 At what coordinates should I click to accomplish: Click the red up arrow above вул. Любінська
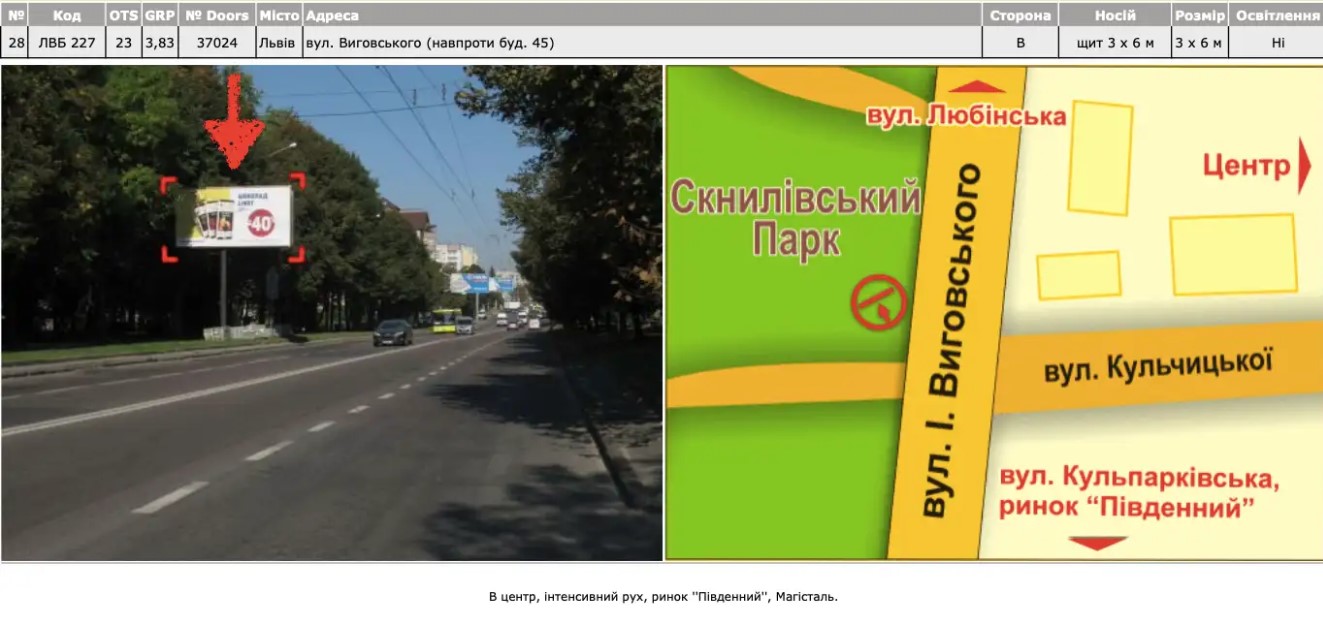click(x=976, y=87)
